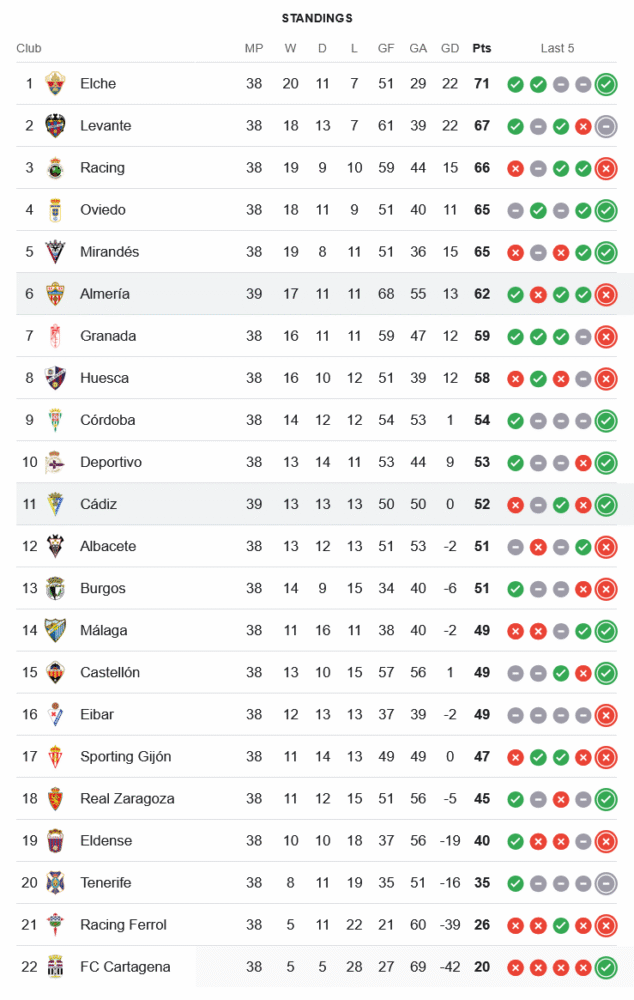
Task: Click the Elche club crest icon
Action: [x=56, y=84]
